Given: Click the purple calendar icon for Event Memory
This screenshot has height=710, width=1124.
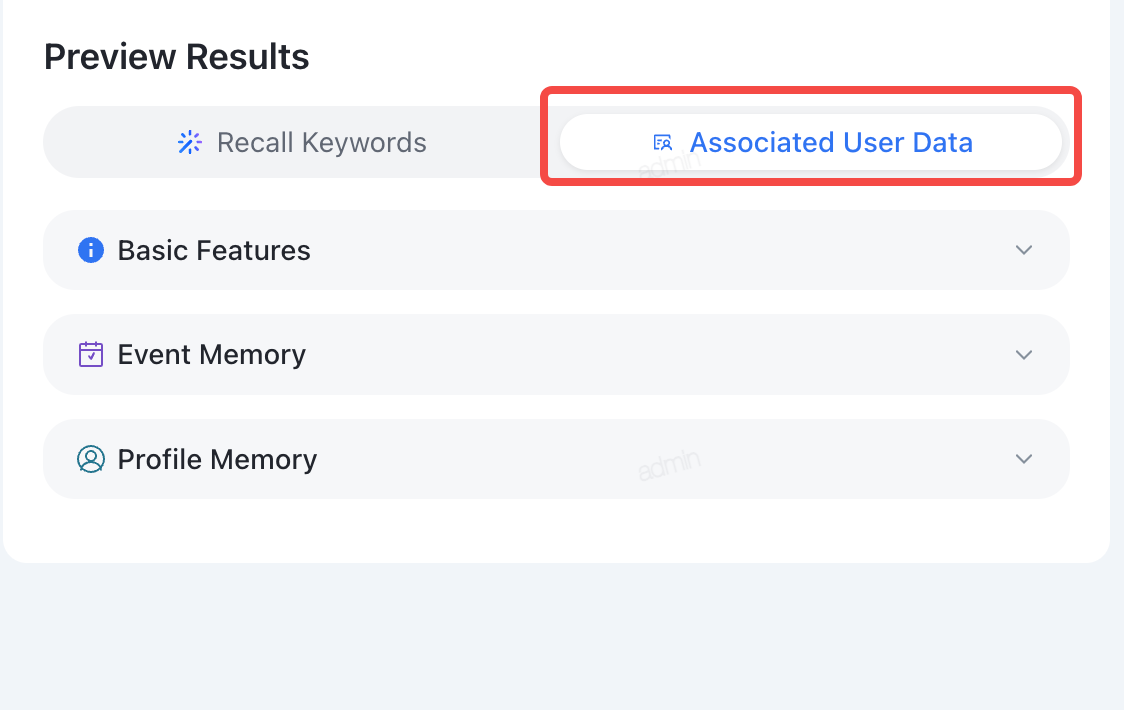Looking at the screenshot, I should point(91,354).
